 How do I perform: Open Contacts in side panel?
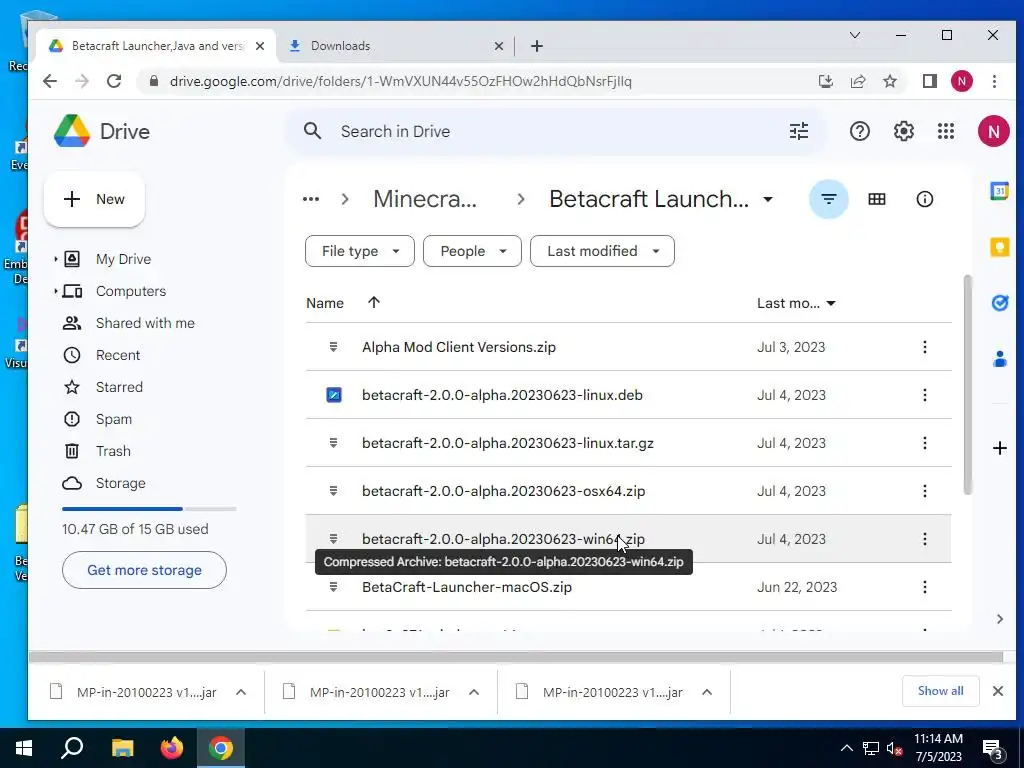pyautogui.click(x=999, y=359)
